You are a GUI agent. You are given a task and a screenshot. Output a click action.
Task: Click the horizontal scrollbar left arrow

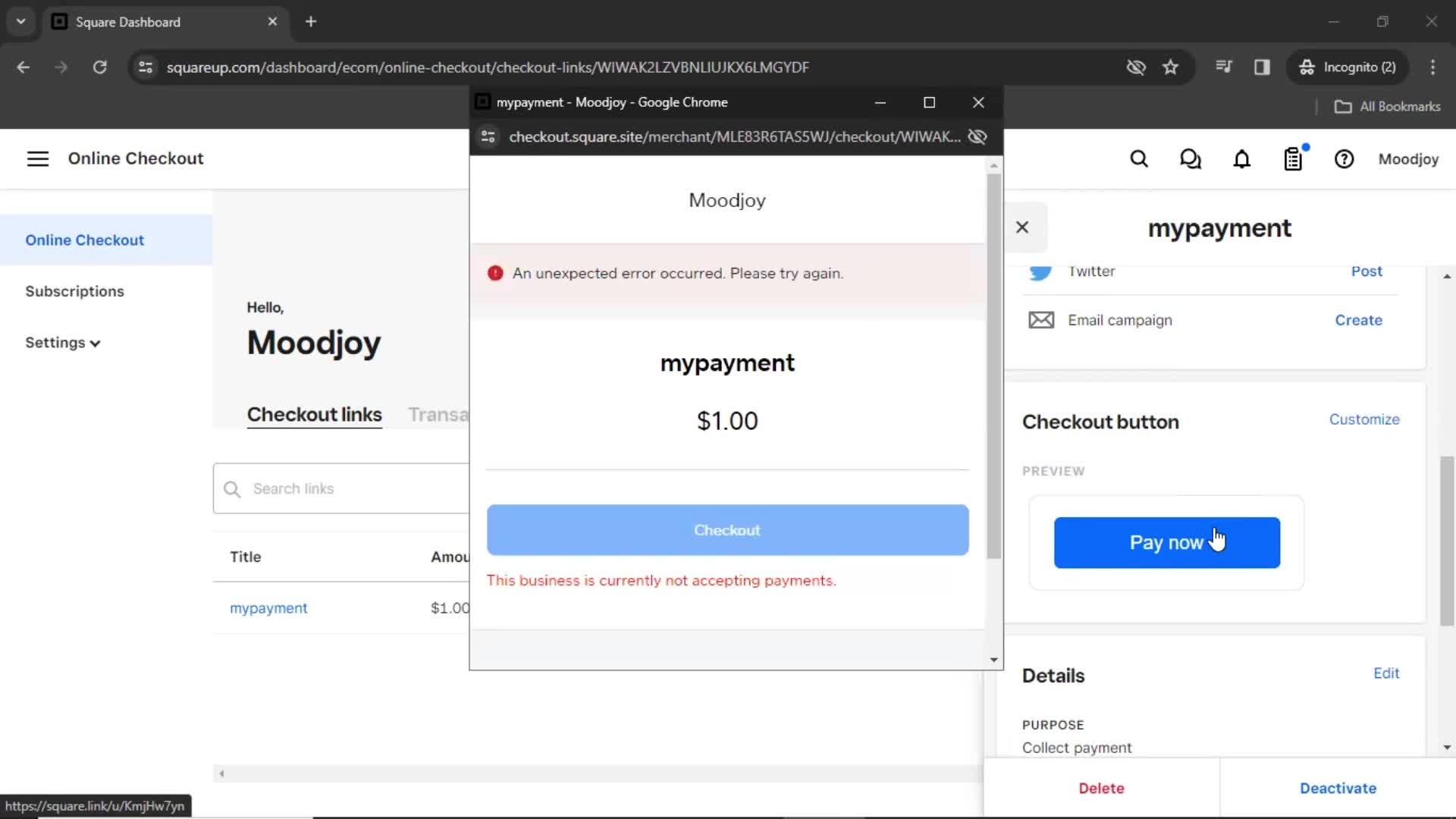[x=221, y=774]
